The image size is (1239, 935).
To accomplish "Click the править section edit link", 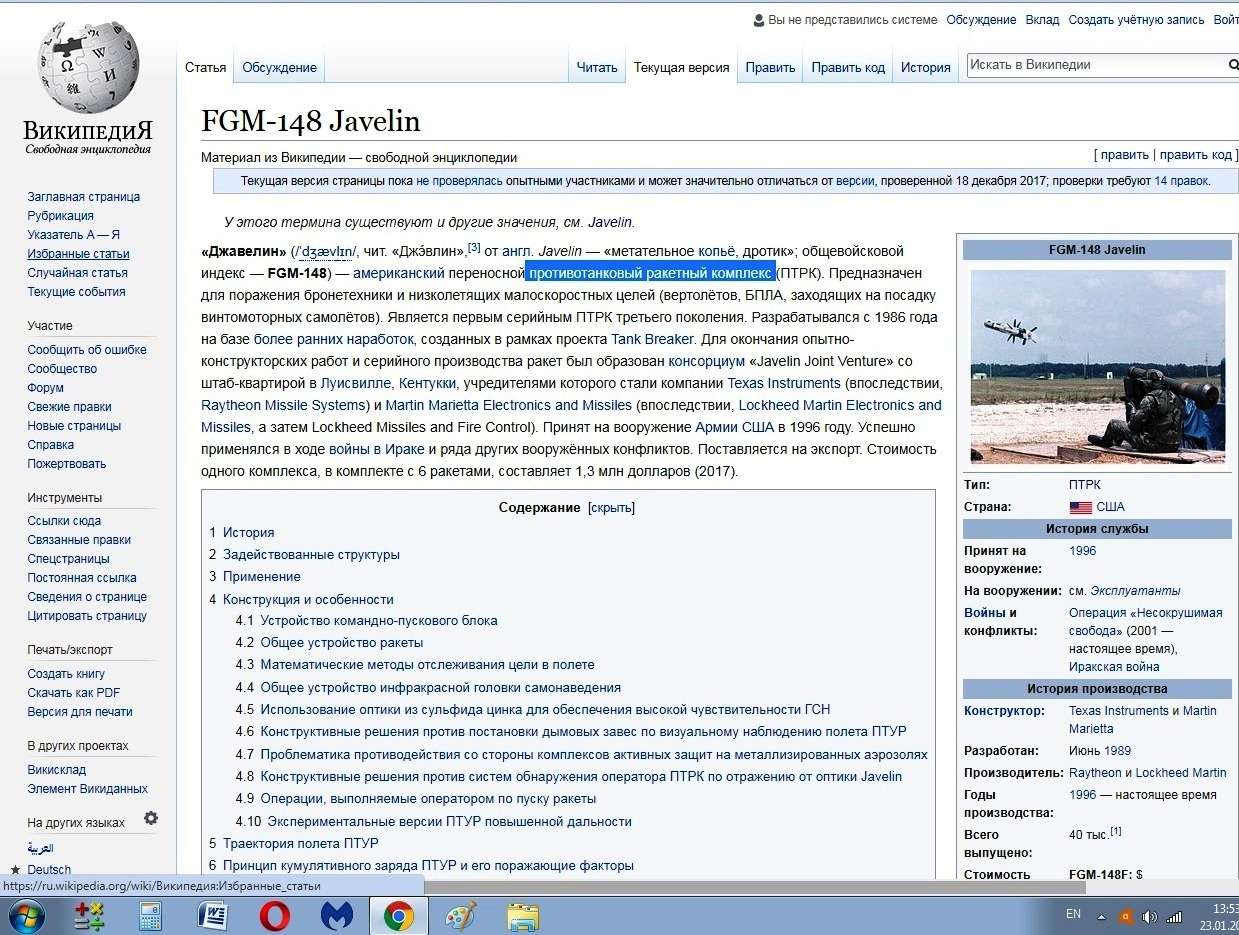I will pos(1124,155).
